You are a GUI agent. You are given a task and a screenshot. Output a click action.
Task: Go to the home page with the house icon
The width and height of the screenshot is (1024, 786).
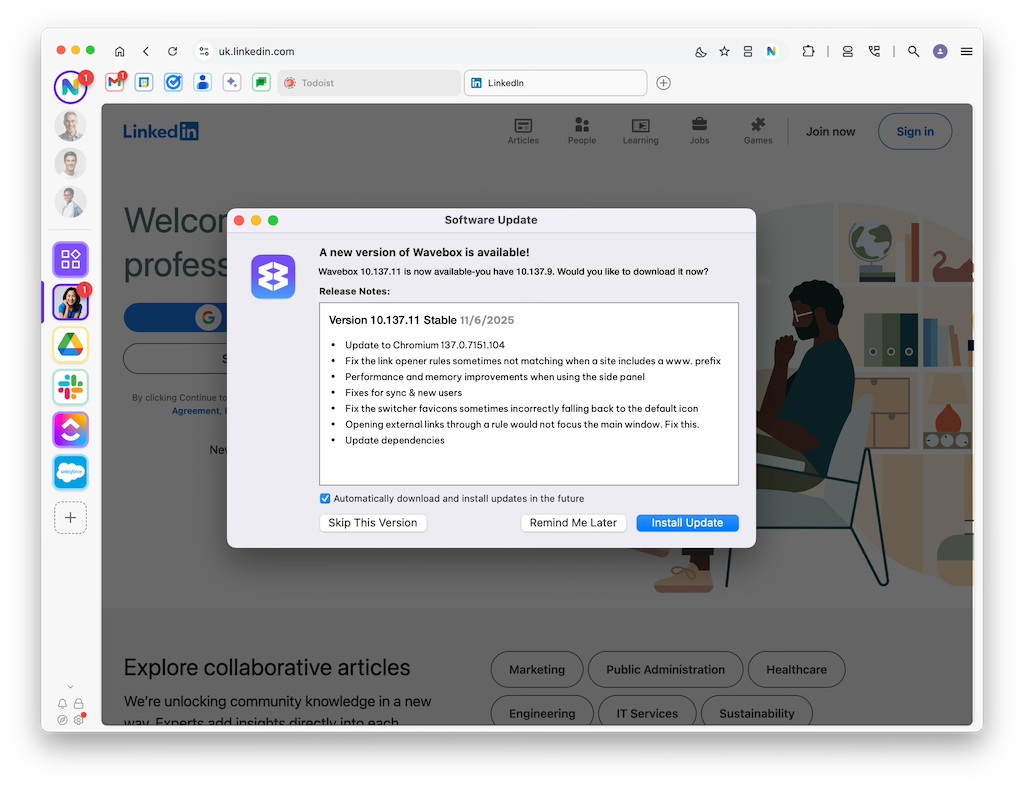coord(120,52)
